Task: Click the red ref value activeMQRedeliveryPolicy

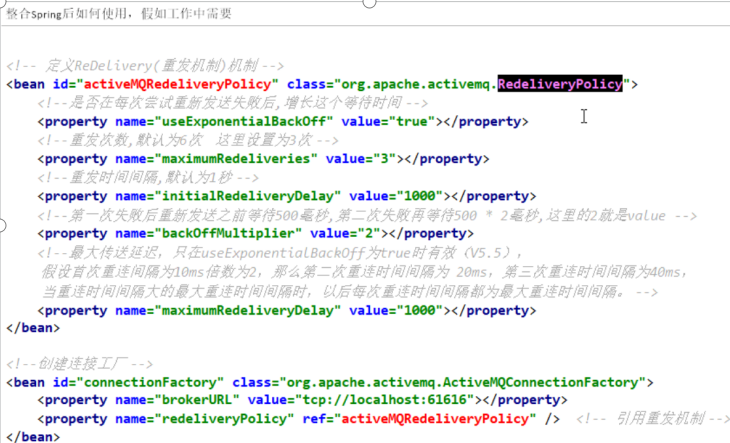Action: pyautogui.click(x=435, y=419)
